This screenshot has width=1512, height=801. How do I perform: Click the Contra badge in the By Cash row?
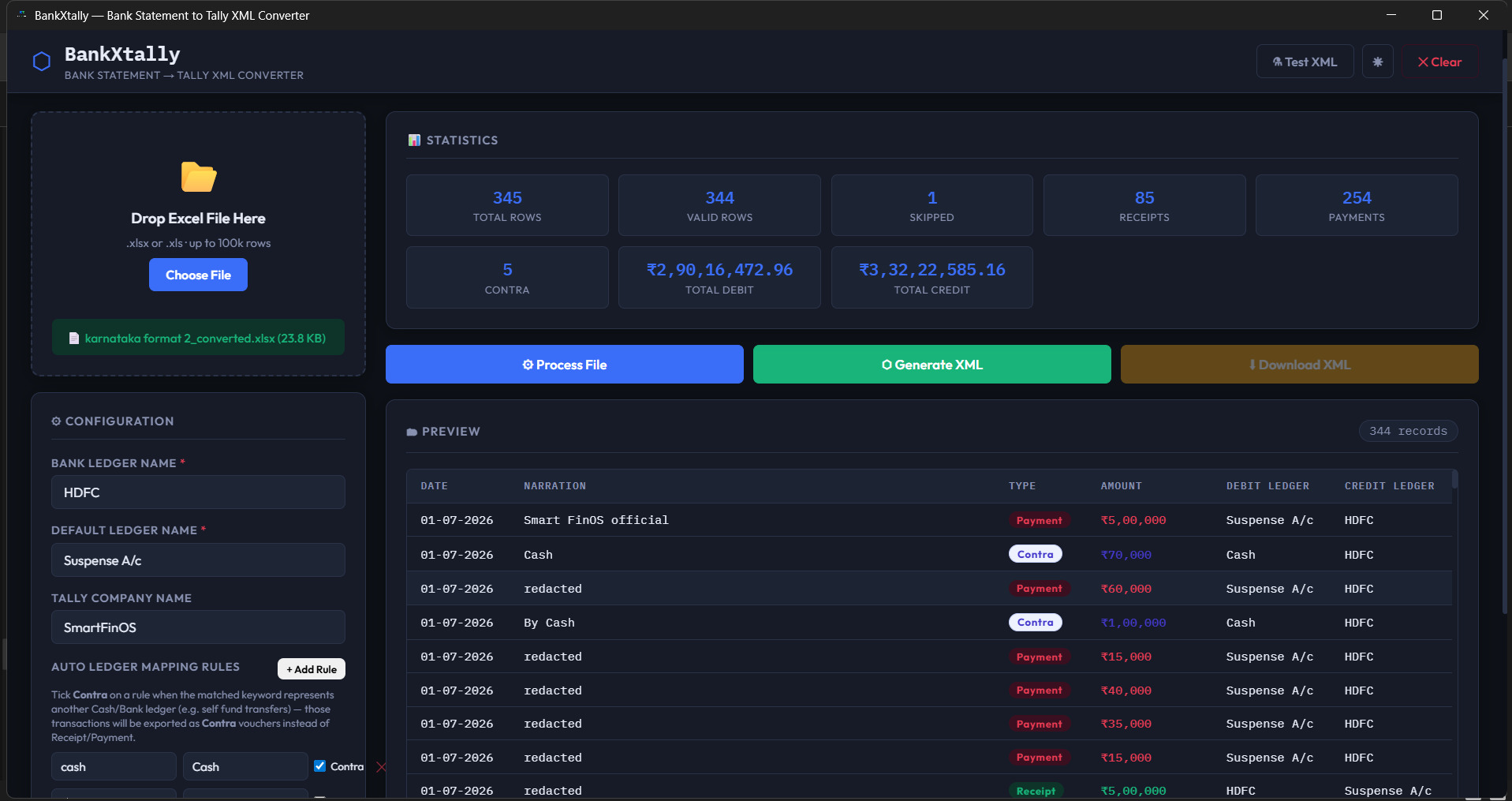pos(1035,623)
